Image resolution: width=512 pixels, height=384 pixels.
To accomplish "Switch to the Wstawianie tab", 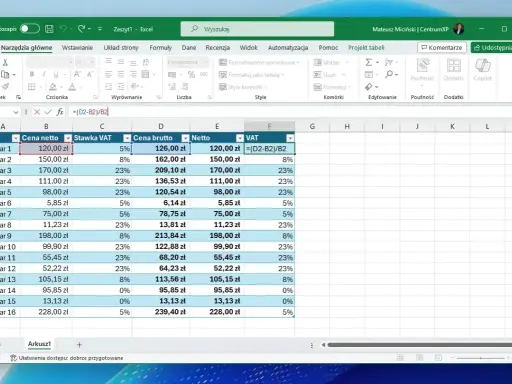I will pos(77,48).
